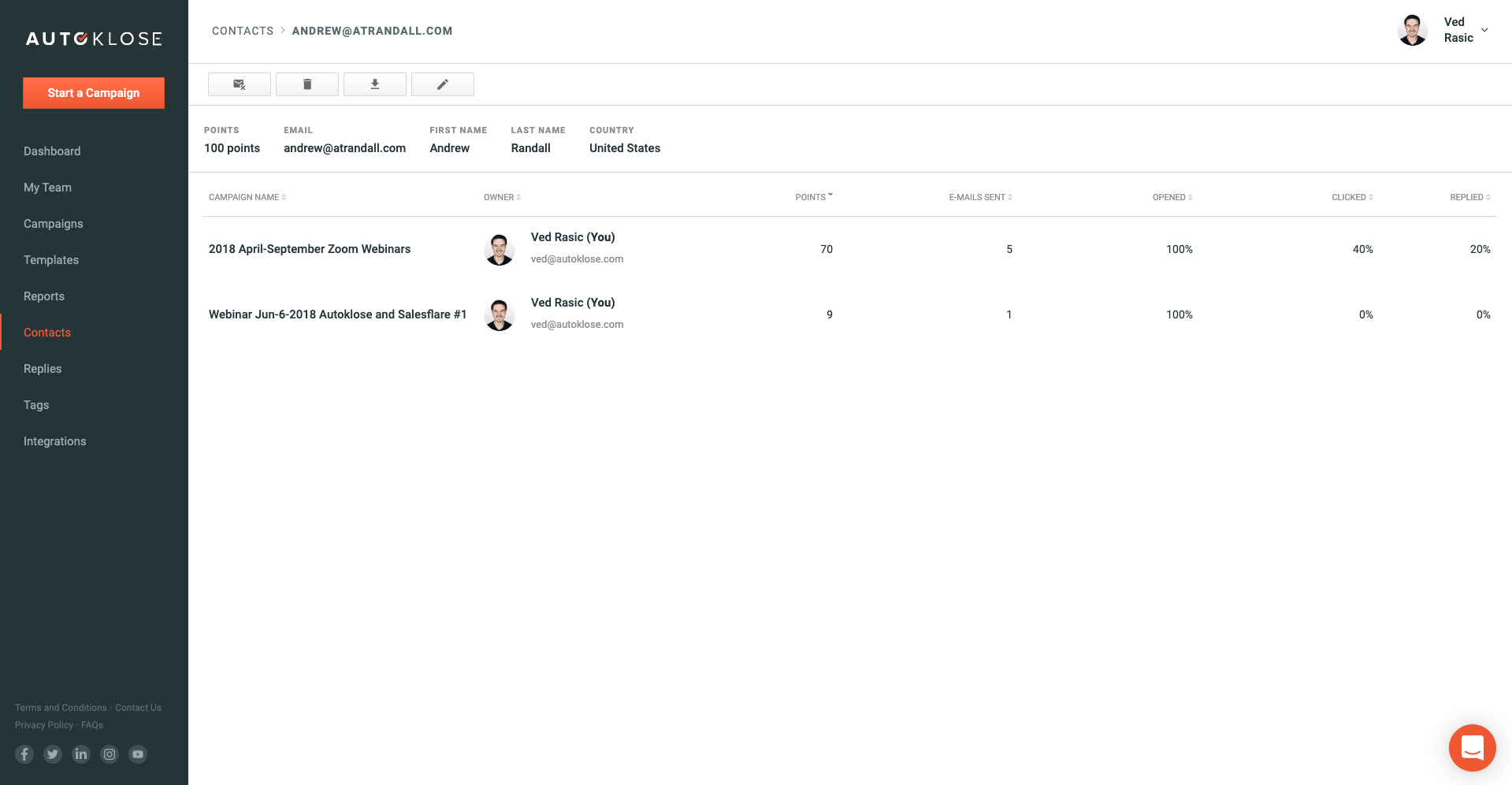Click the download contact icon
The height and width of the screenshot is (785, 1512).
(x=375, y=84)
